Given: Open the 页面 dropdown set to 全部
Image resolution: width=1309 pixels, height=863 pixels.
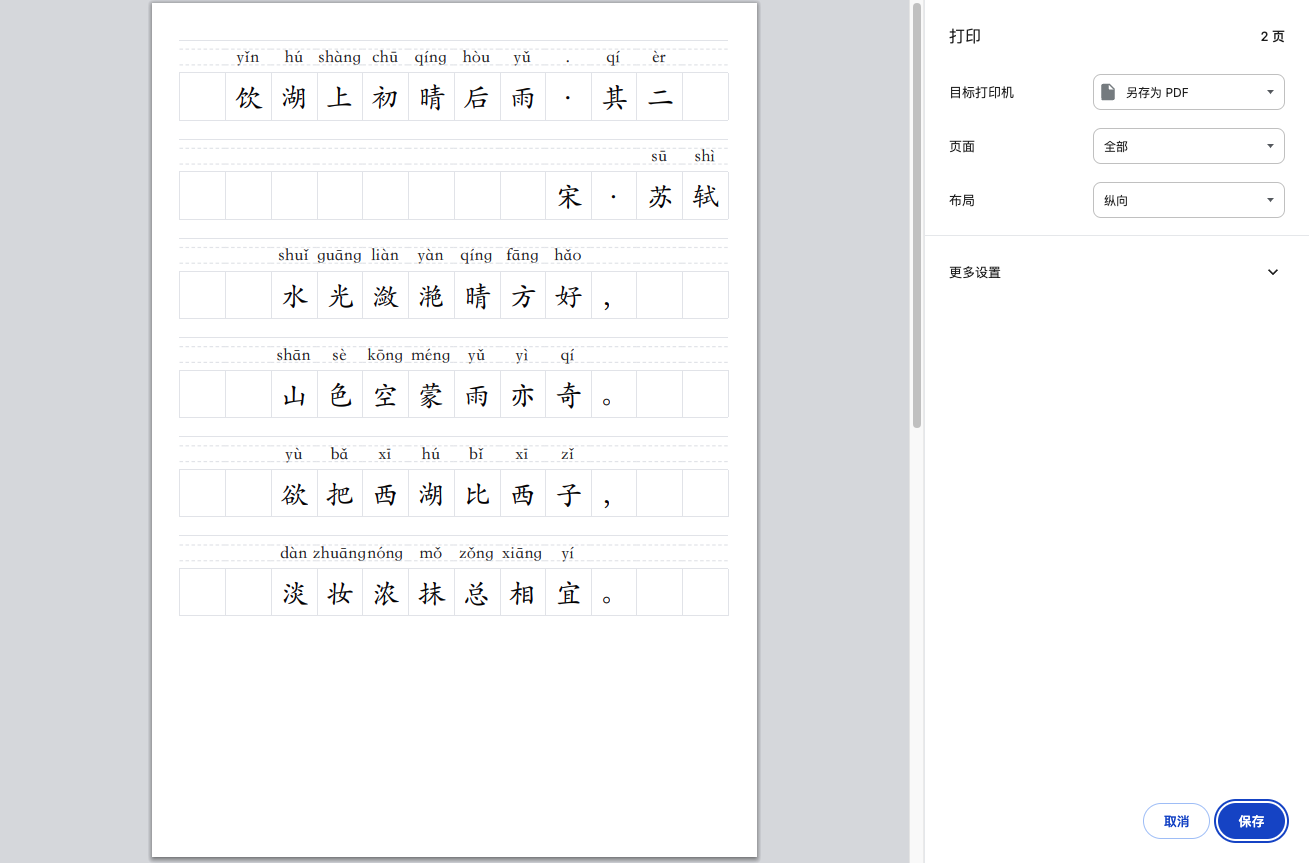Looking at the screenshot, I should click(x=1188, y=146).
